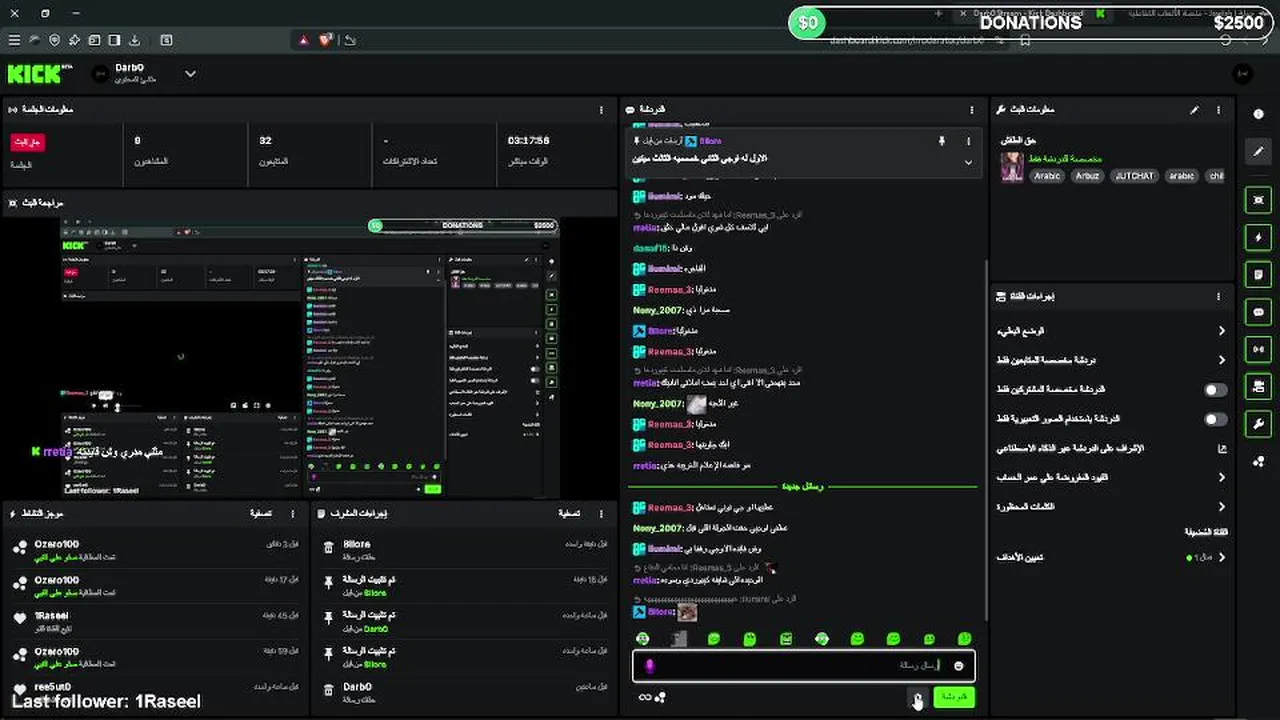
Task: Click the chat message input field
Action: pos(803,666)
